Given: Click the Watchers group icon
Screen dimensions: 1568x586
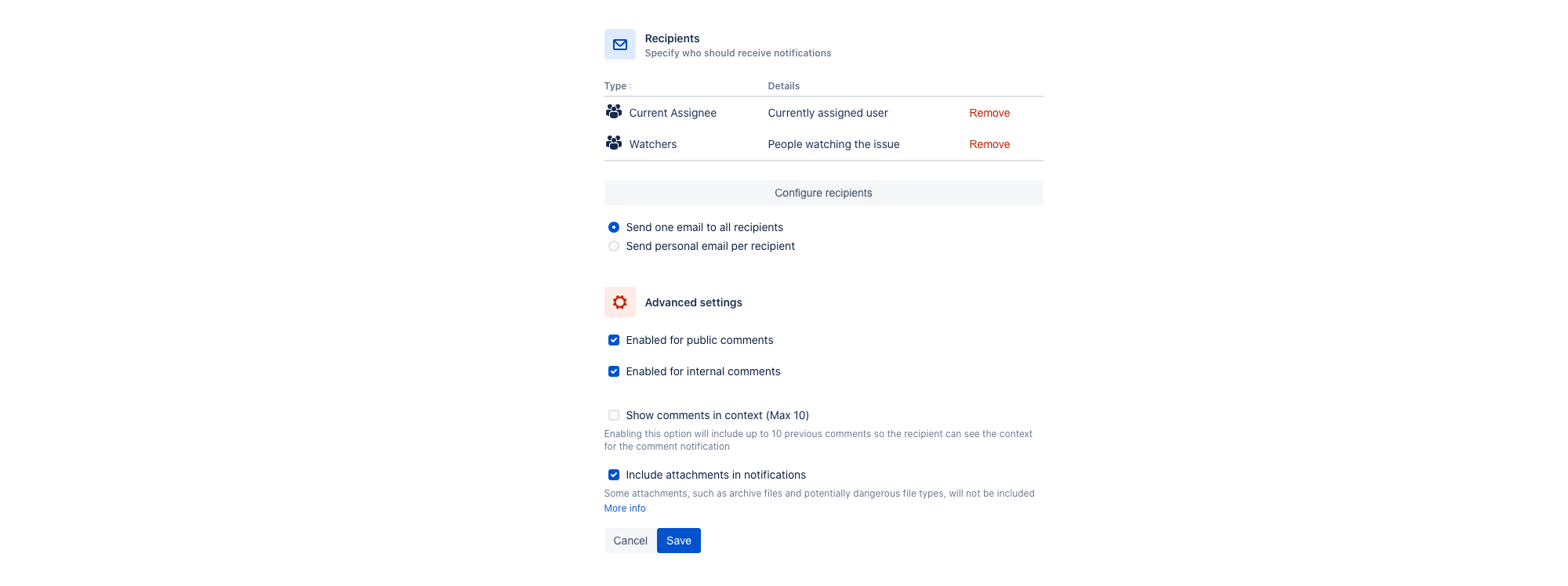Looking at the screenshot, I should pyautogui.click(x=614, y=143).
